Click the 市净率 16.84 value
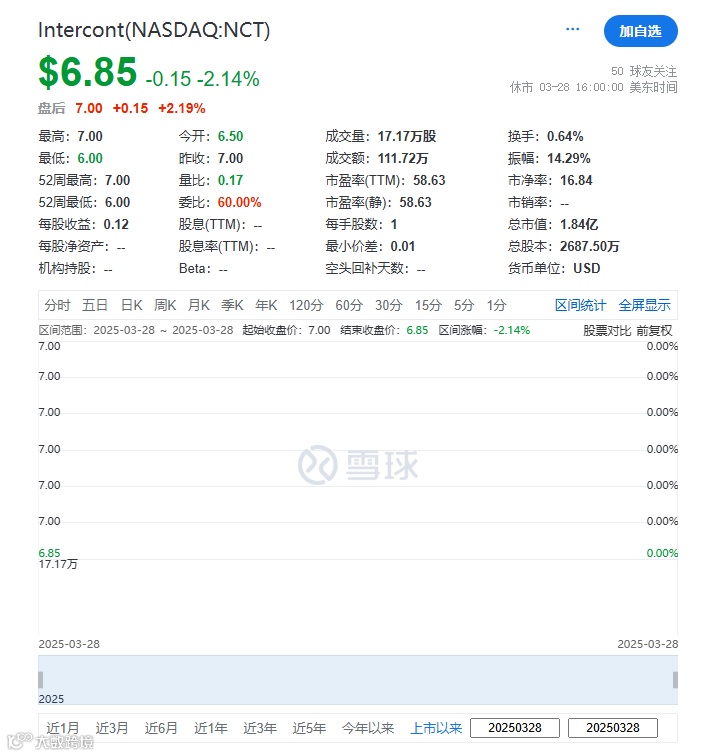This screenshot has height=756, width=711. (x=576, y=180)
